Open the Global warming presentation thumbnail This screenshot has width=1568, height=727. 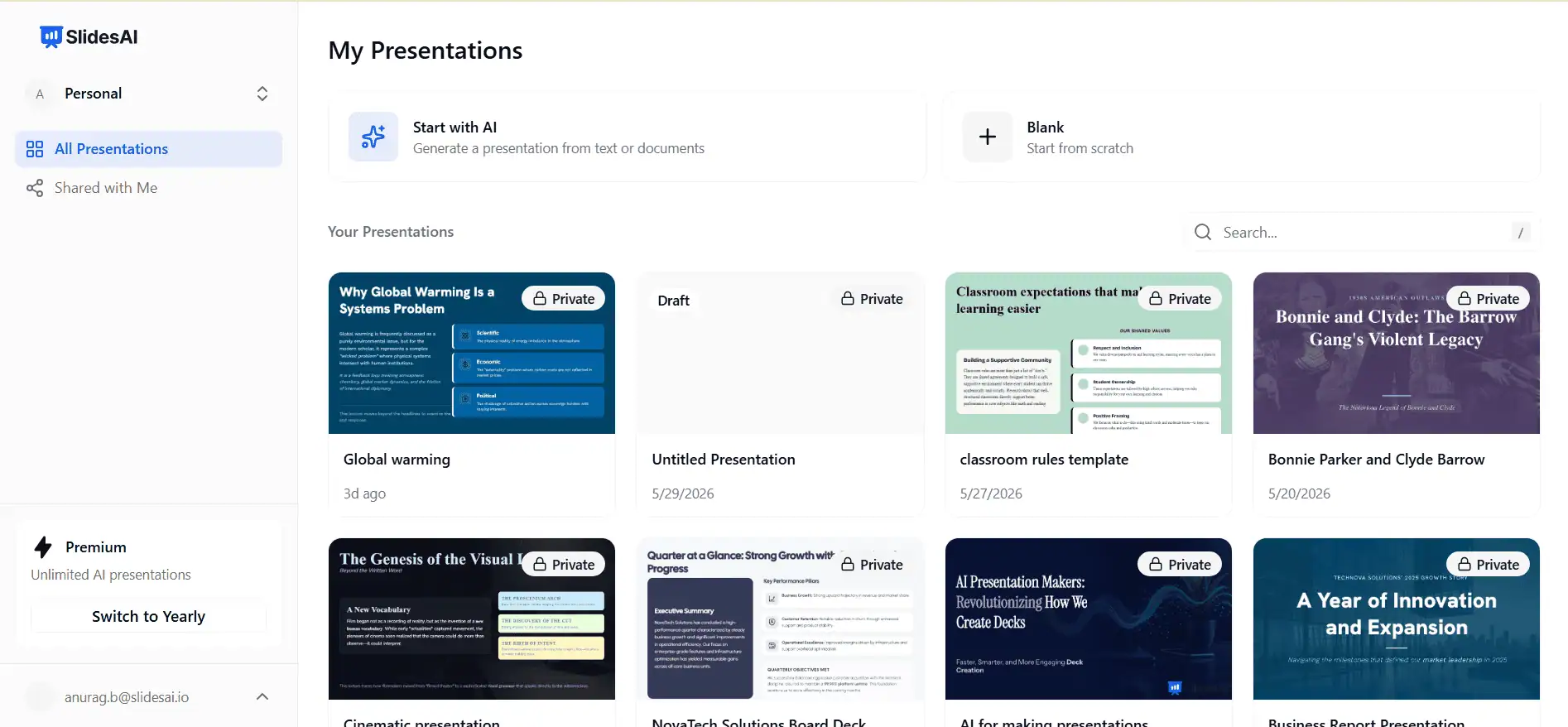point(472,354)
